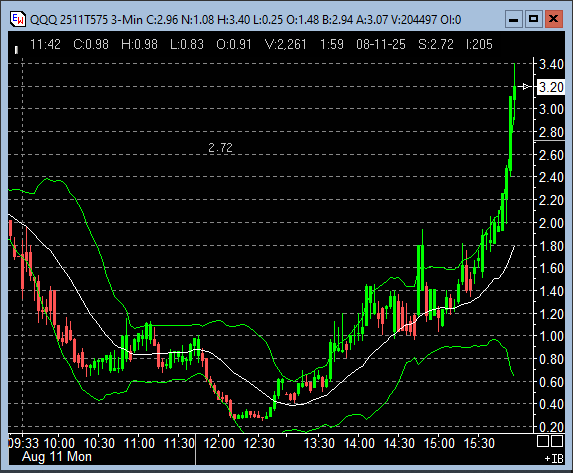Screen dimensions: 573x473
Task: Minimize the QQQ chart window
Action: click(513, 19)
